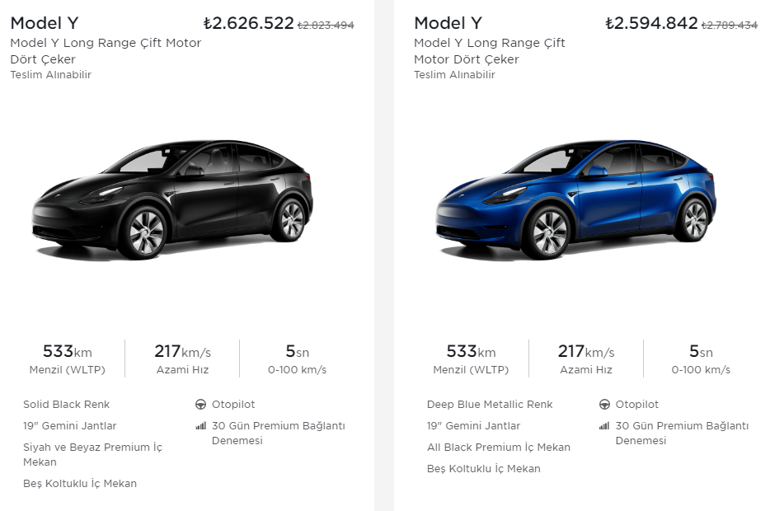The width and height of the screenshot is (770, 511).
Task: Click the Model Y title on right card
Action: coord(448,23)
